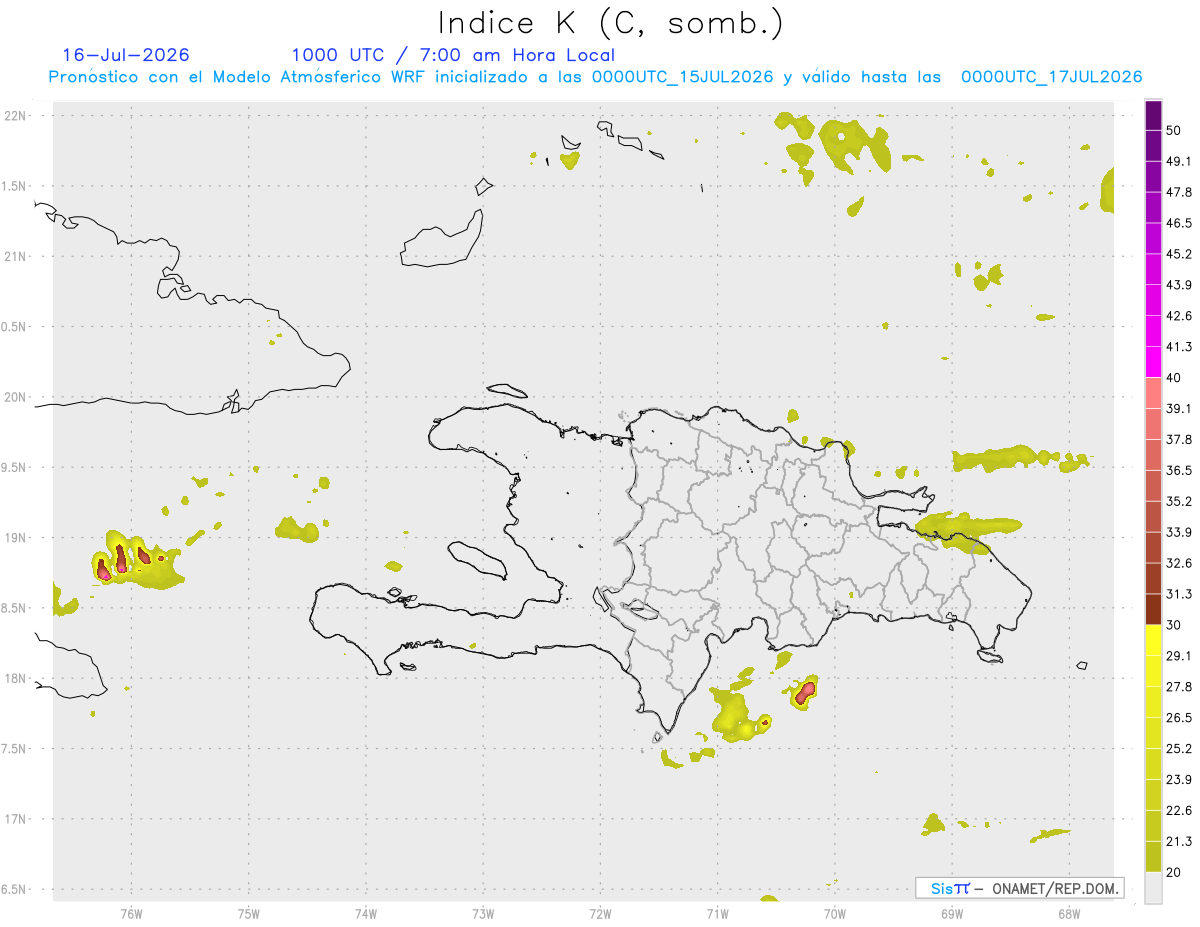
Task: Click the "69W" longitude label
Action: pyautogui.click(x=951, y=913)
